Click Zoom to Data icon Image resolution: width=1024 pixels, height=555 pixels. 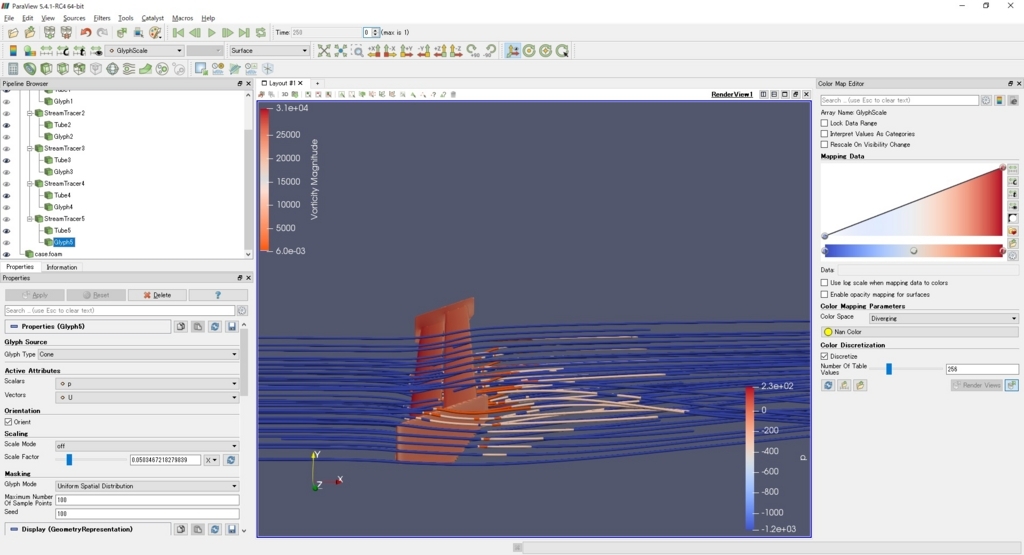pyautogui.click(x=341, y=50)
